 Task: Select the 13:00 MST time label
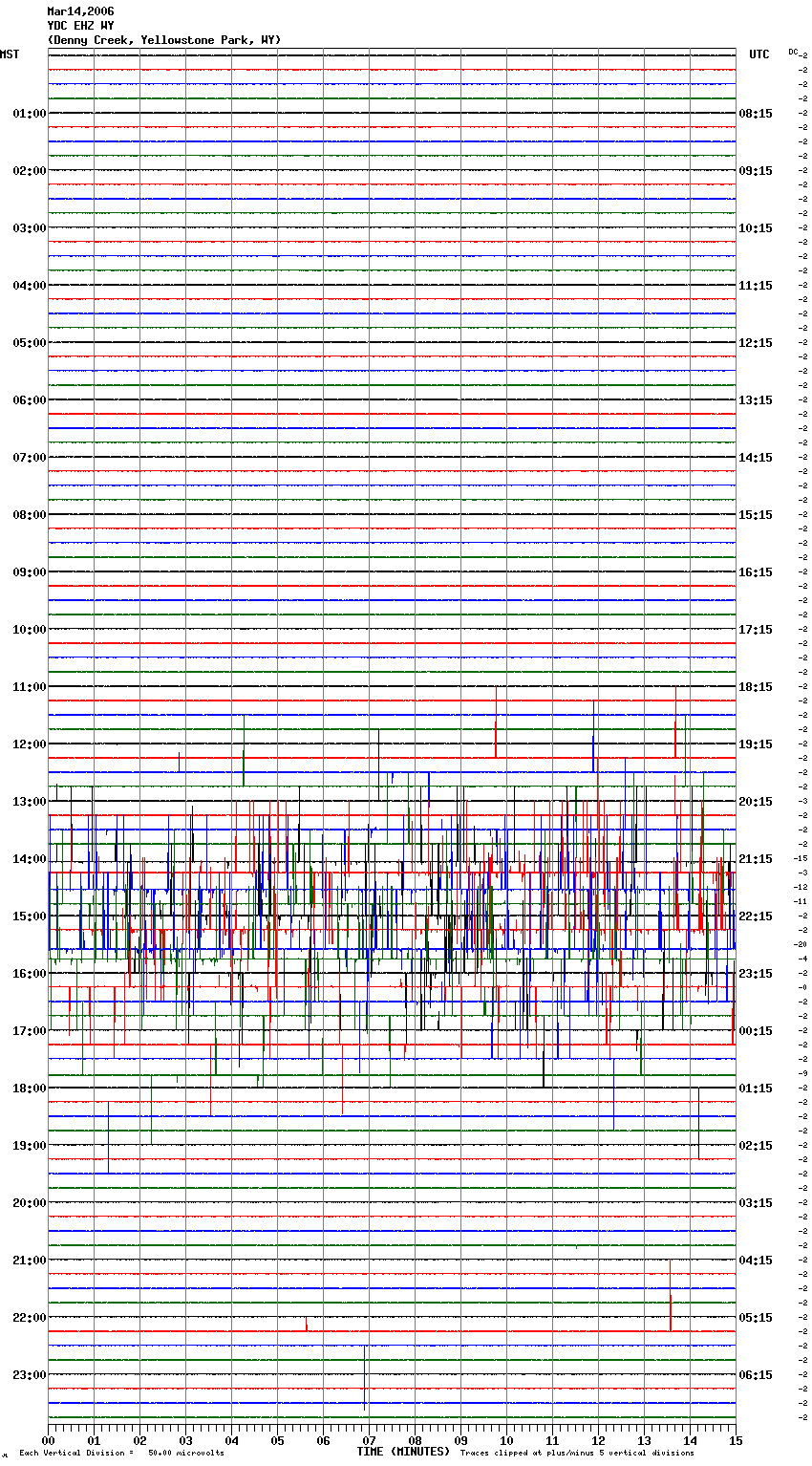tap(30, 802)
